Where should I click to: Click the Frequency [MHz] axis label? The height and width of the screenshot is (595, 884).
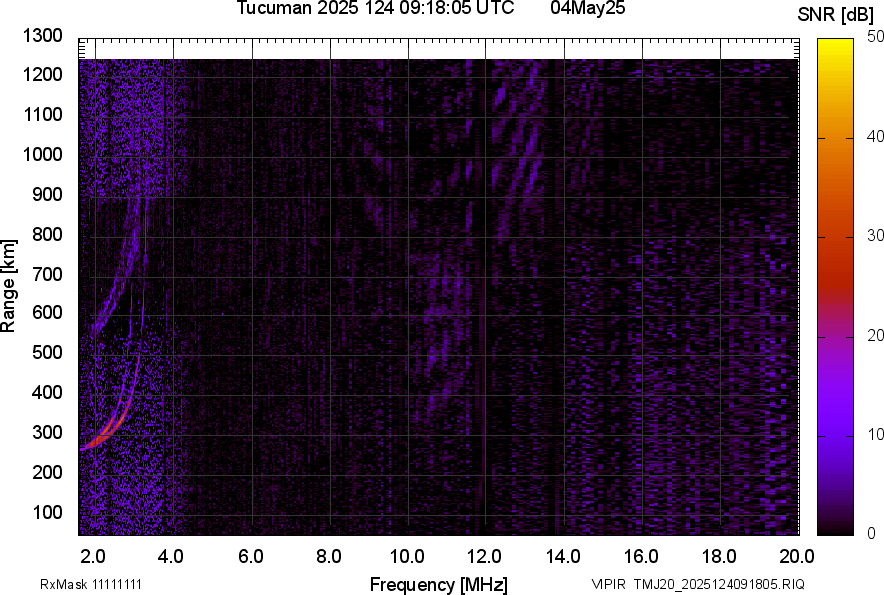tap(439, 584)
